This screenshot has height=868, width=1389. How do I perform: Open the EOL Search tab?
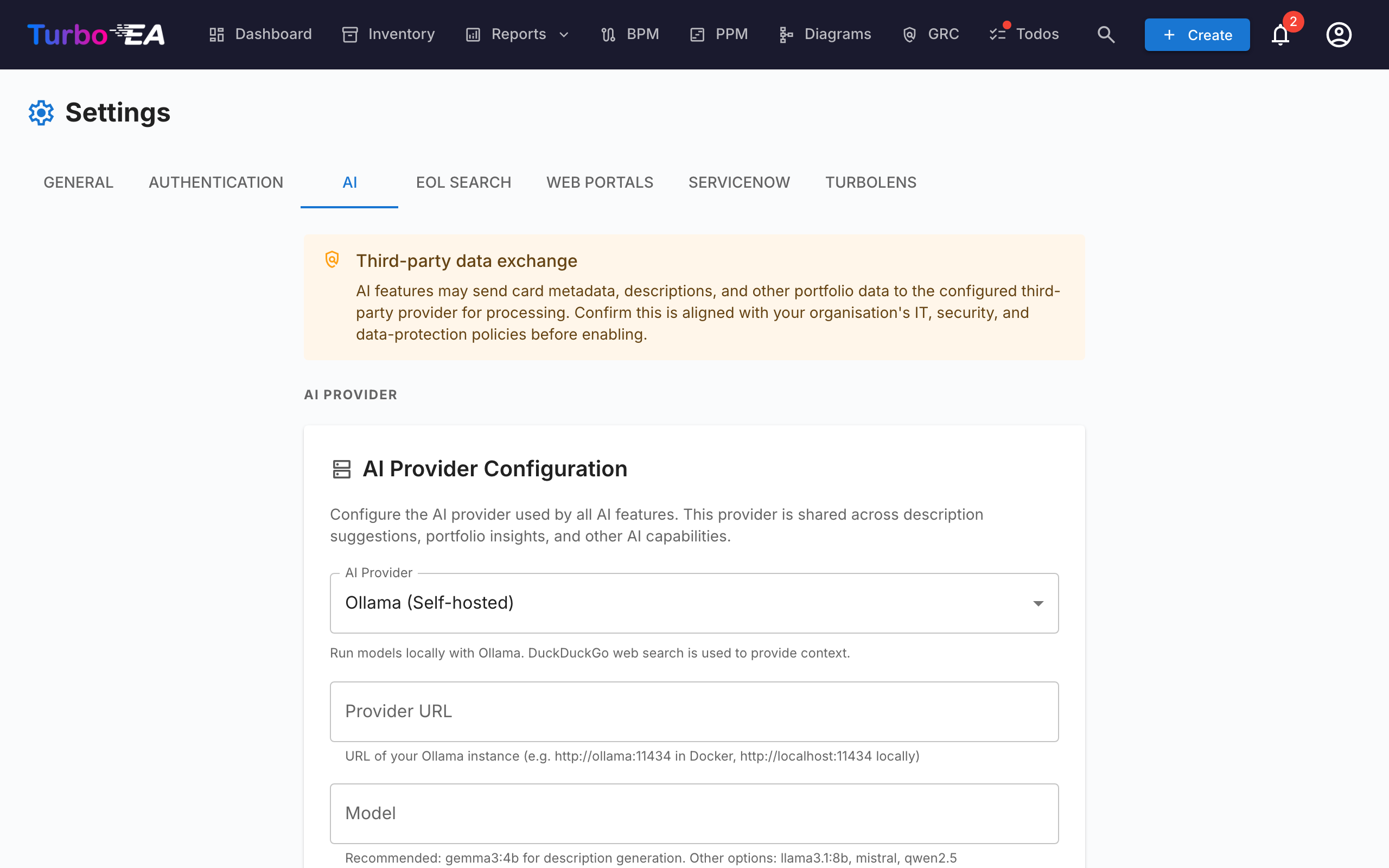pos(463,183)
